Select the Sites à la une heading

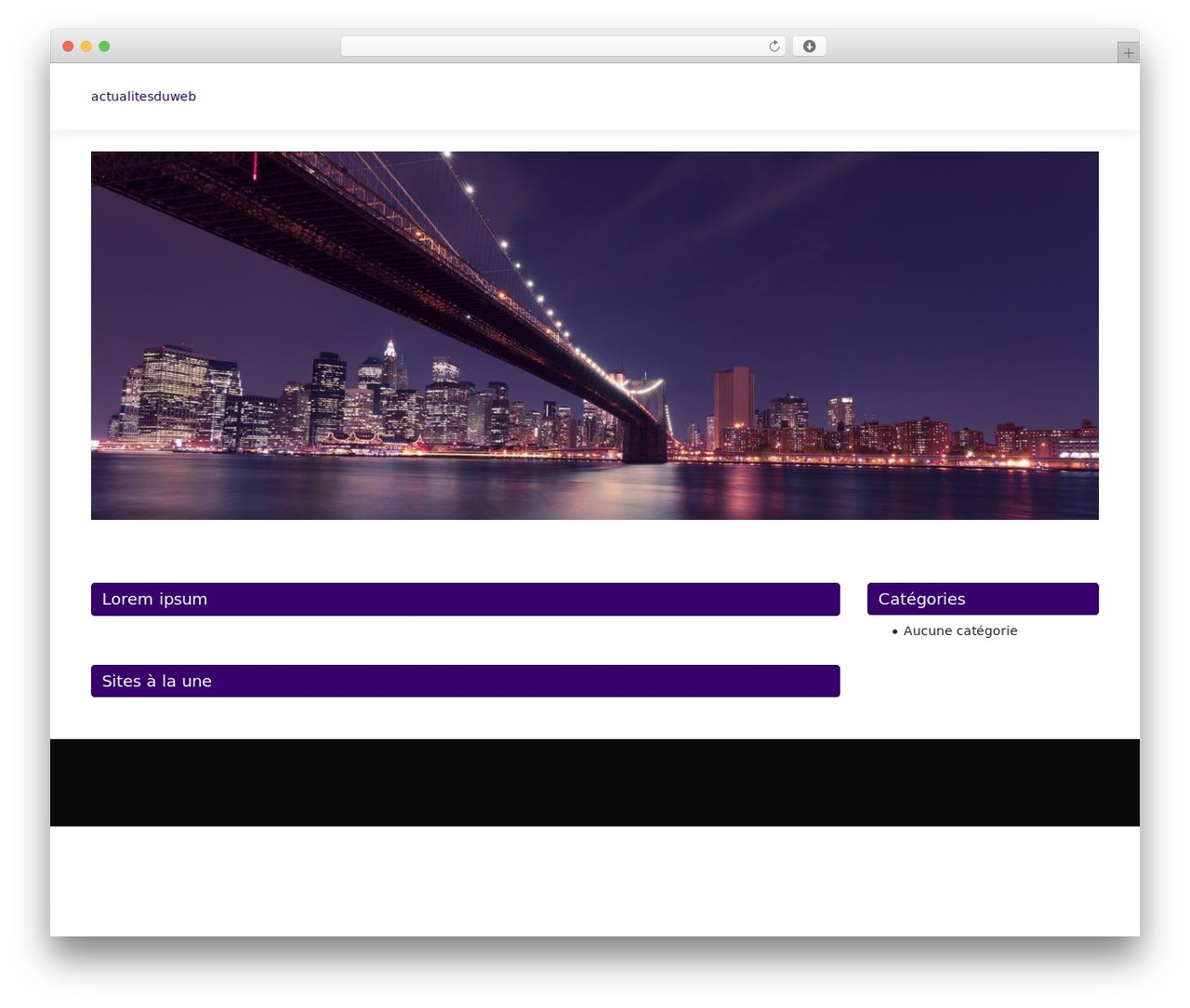[x=466, y=681]
